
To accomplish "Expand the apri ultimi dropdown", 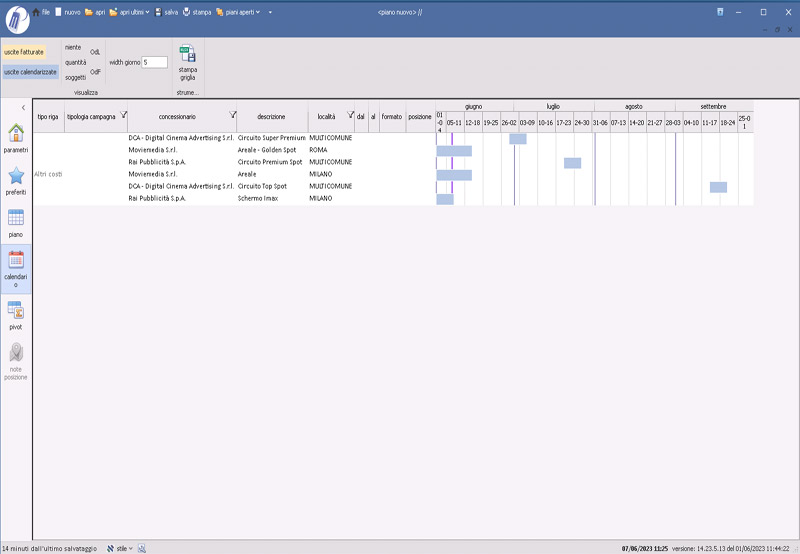I will [x=130, y=12].
